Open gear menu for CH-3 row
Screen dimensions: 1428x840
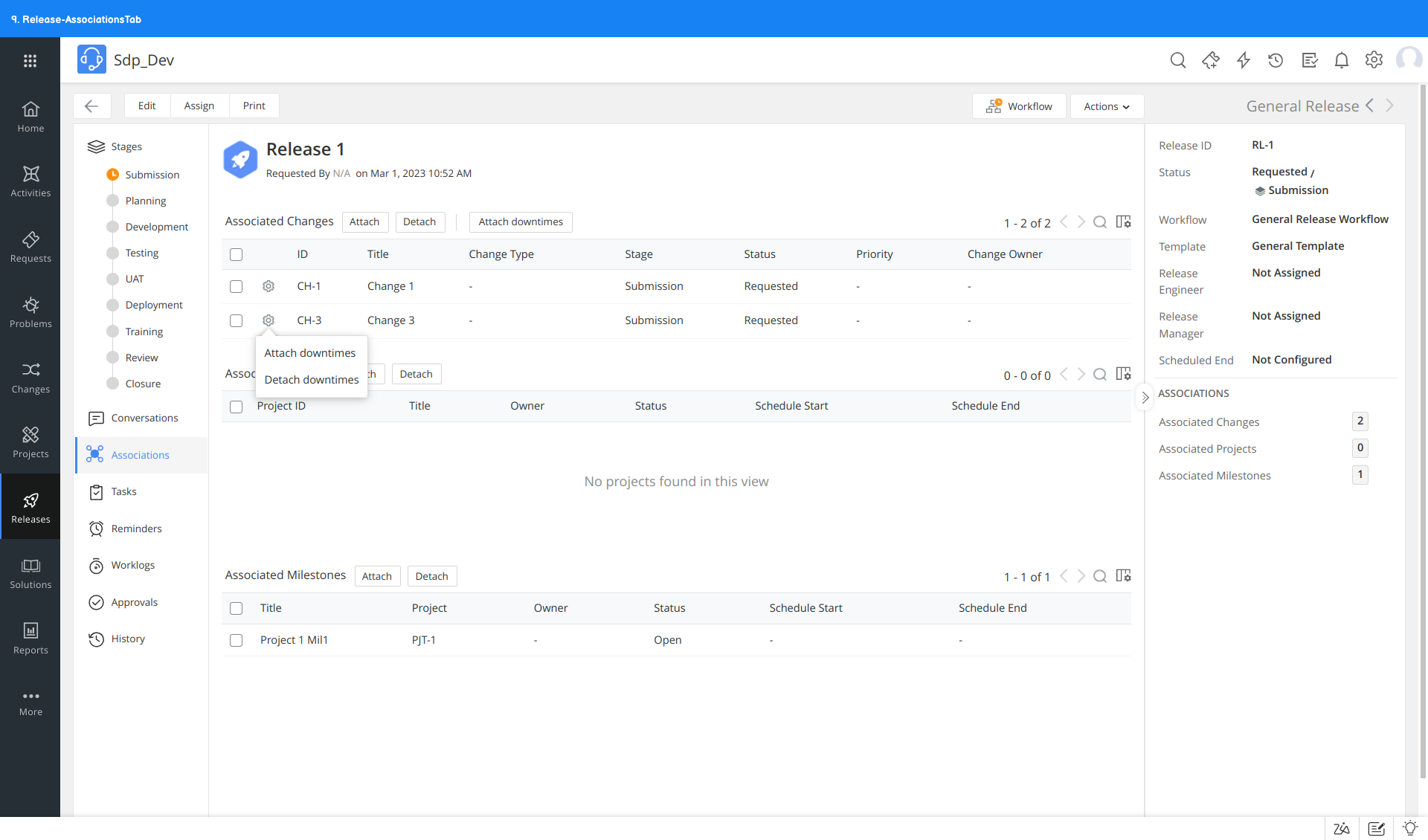268,320
